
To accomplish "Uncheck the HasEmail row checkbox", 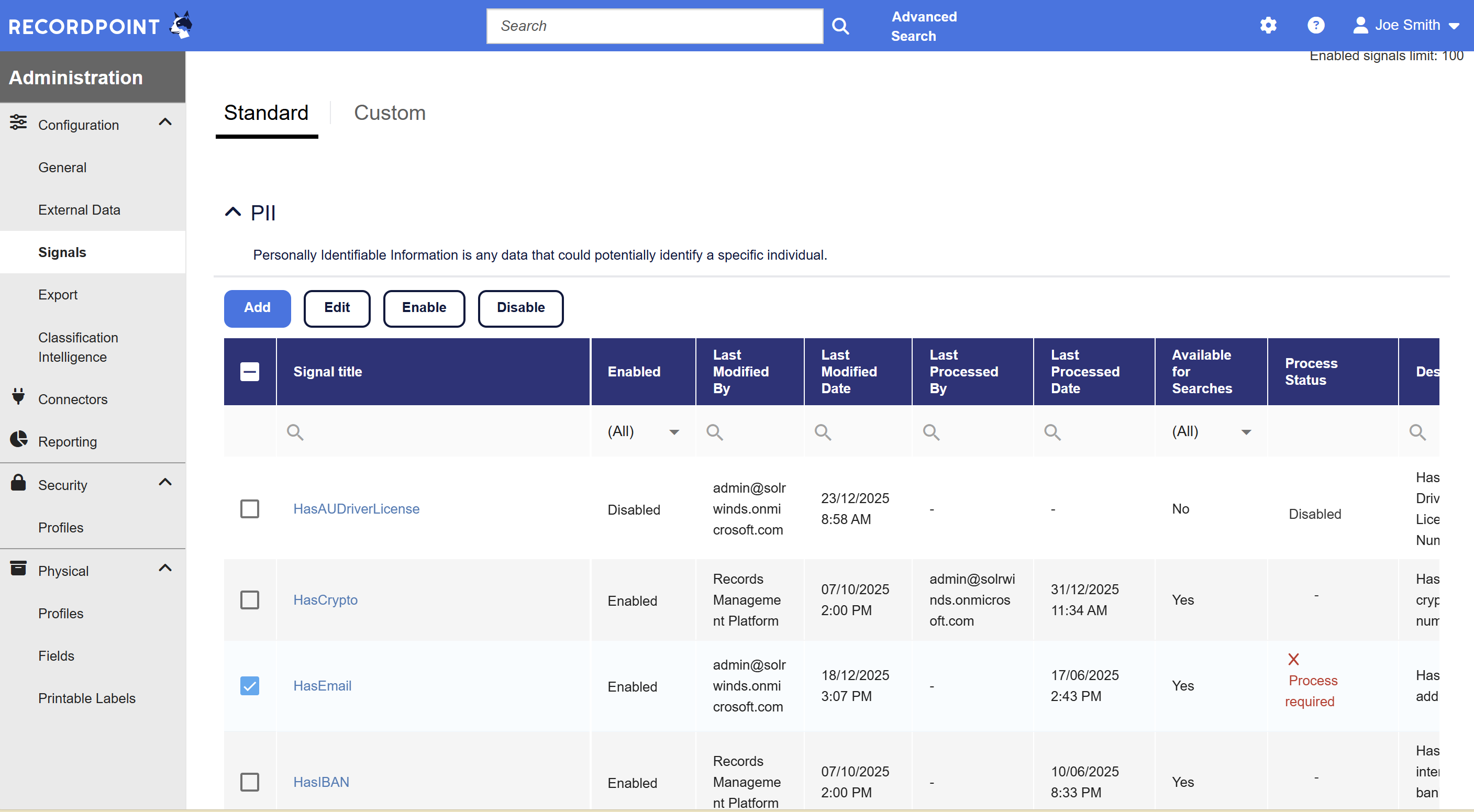I will [249, 685].
